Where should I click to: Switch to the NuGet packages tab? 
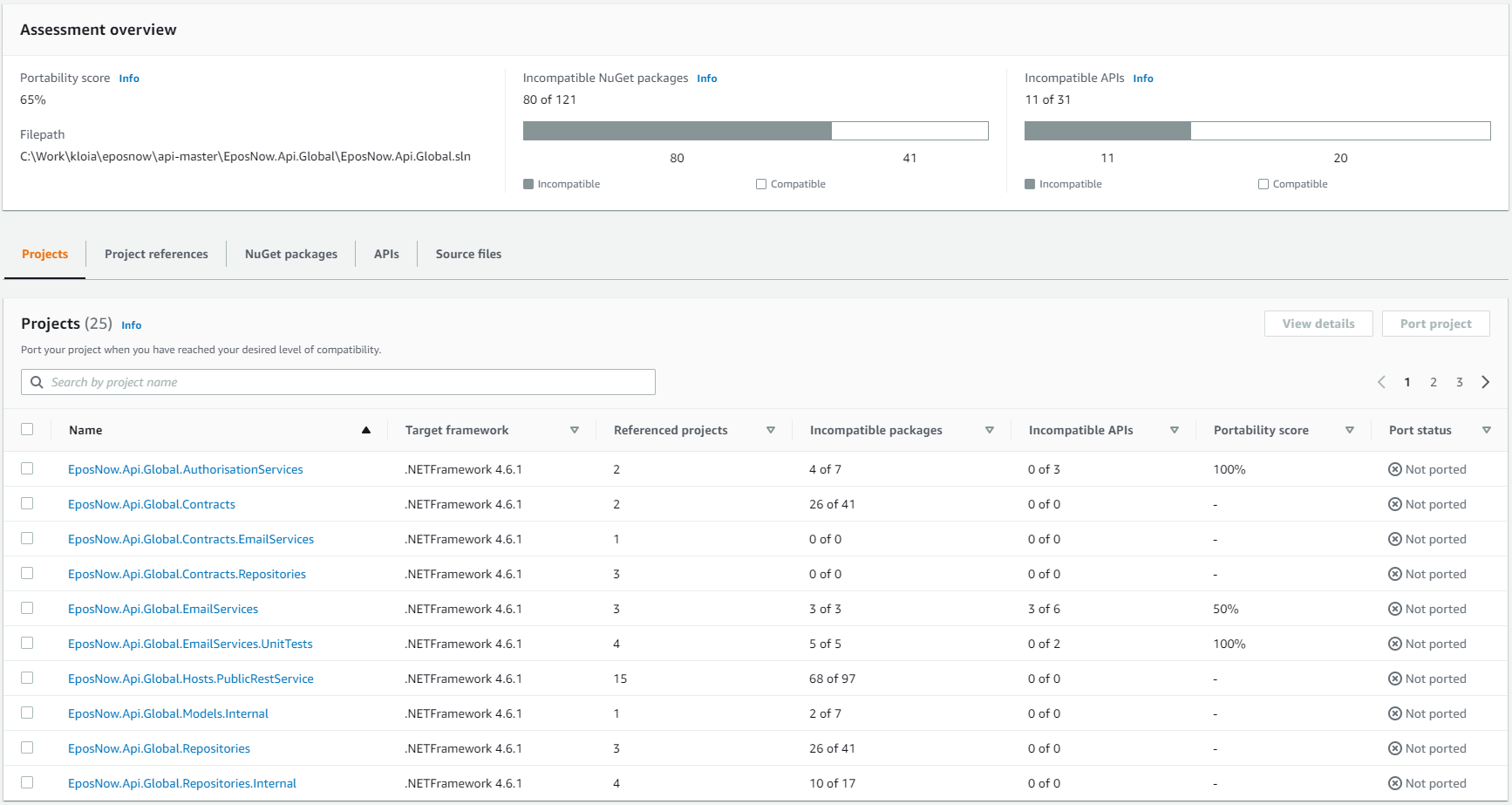[x=291, y=254]
